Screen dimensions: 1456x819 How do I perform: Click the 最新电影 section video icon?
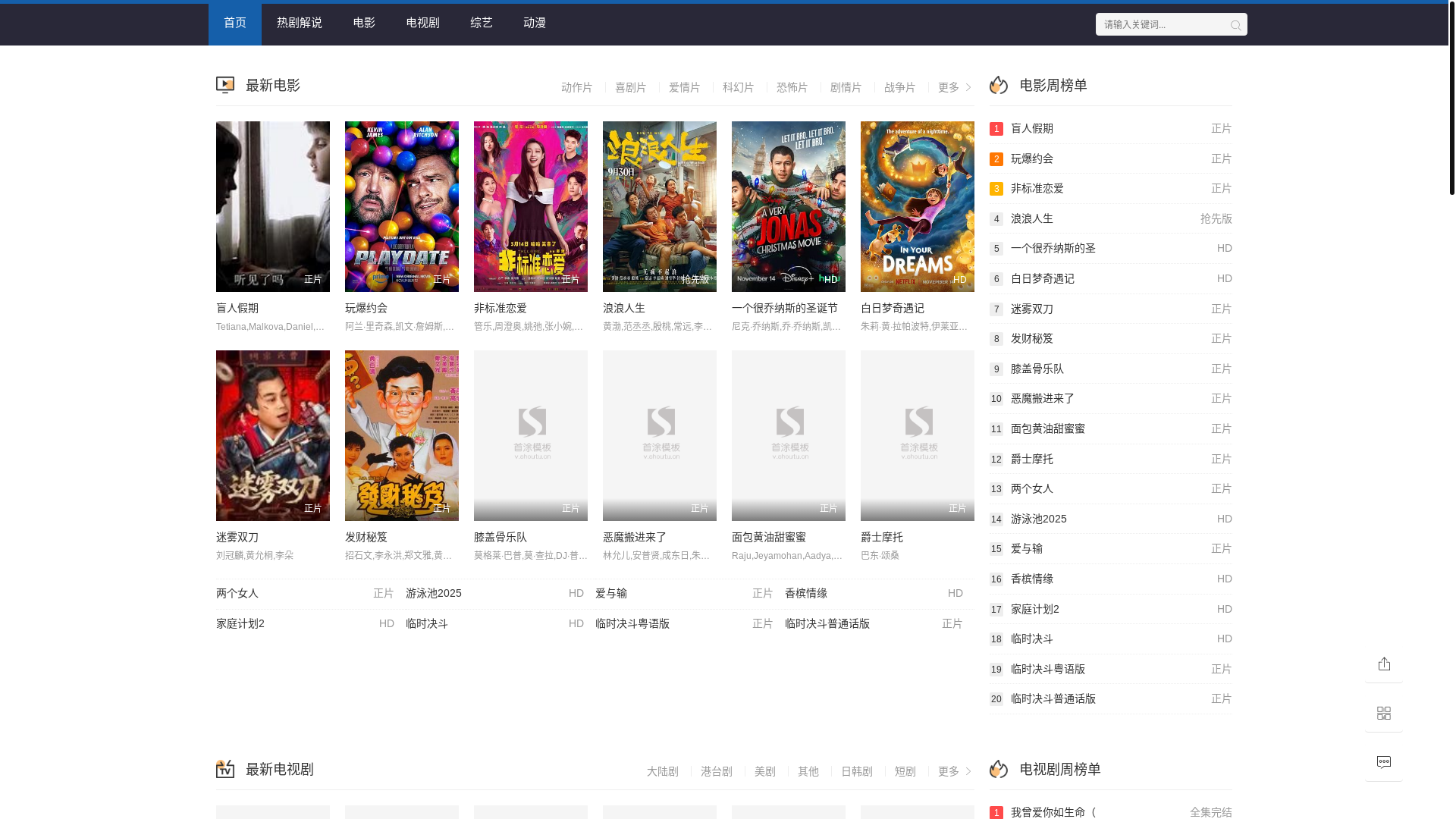point(225,86)
